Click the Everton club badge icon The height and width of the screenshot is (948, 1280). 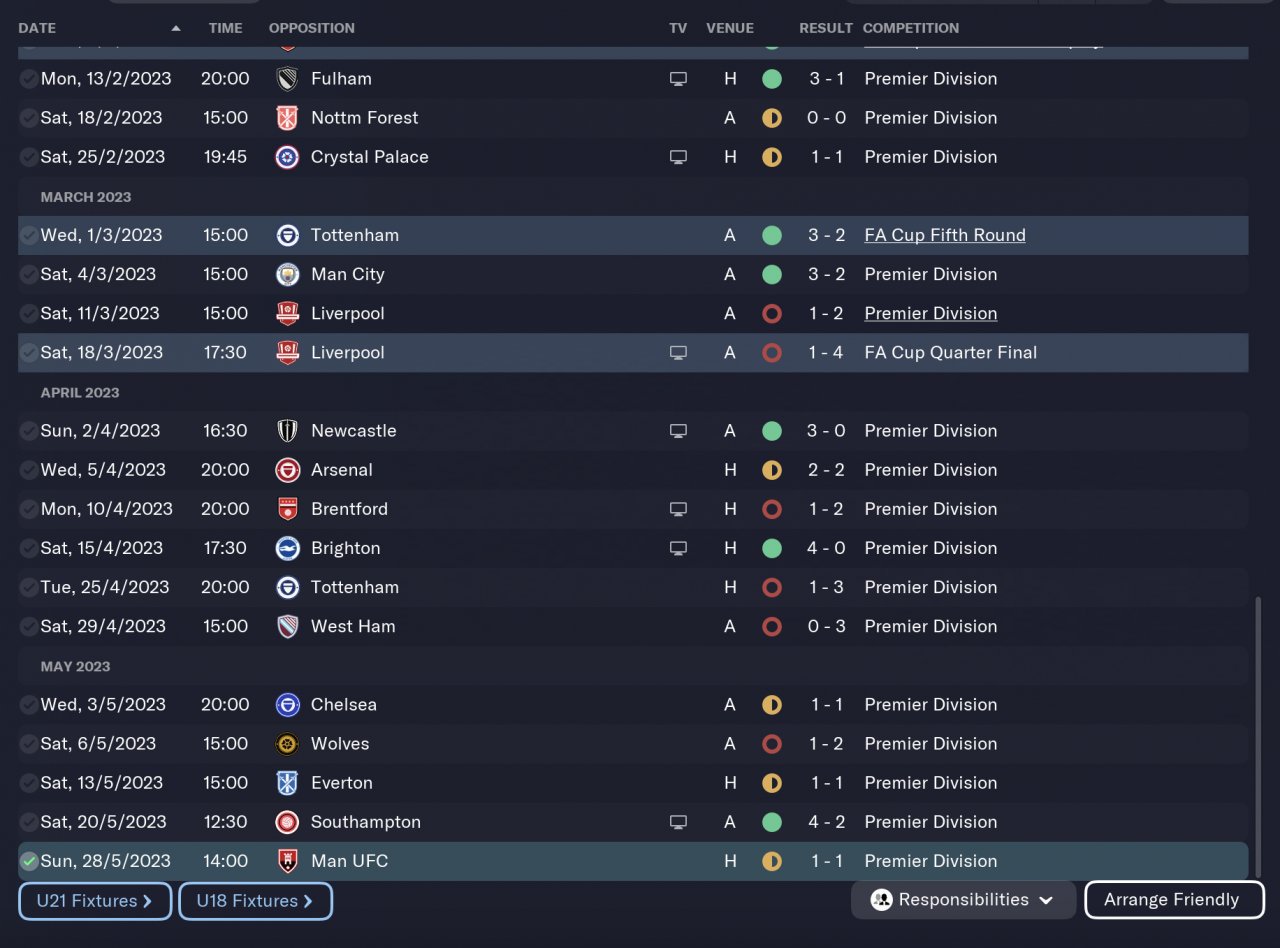pos(287,783)
